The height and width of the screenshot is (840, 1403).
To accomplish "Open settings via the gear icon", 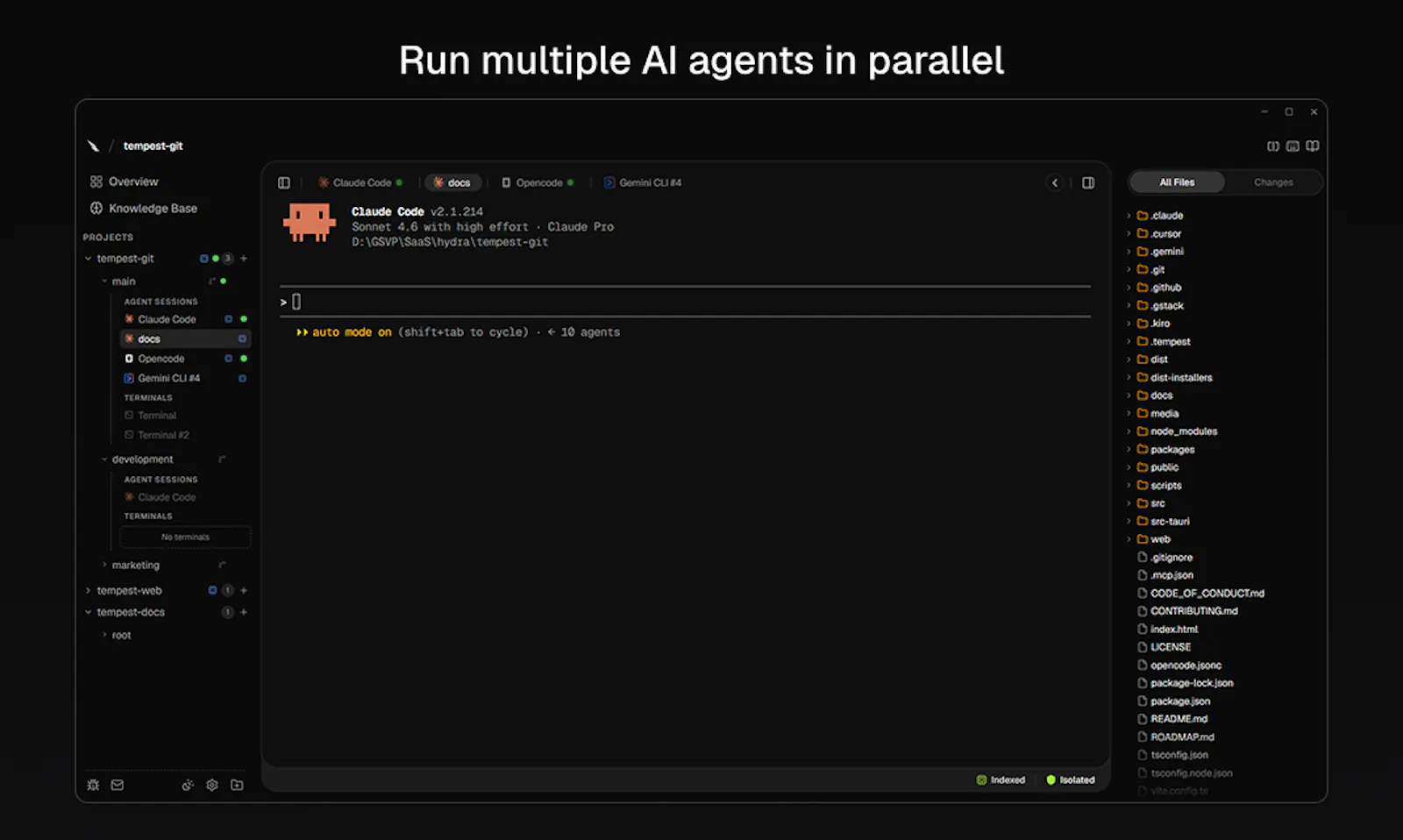I will tap(212, 785).
